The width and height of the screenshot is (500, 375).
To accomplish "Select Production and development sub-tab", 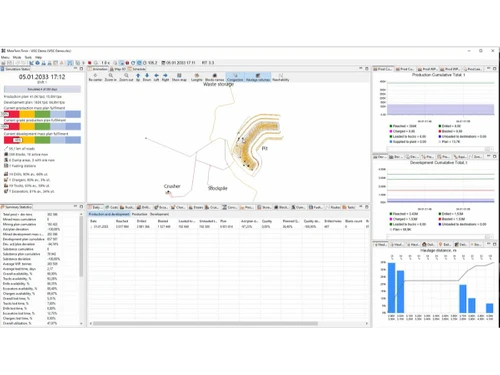I will coord(109,214).
